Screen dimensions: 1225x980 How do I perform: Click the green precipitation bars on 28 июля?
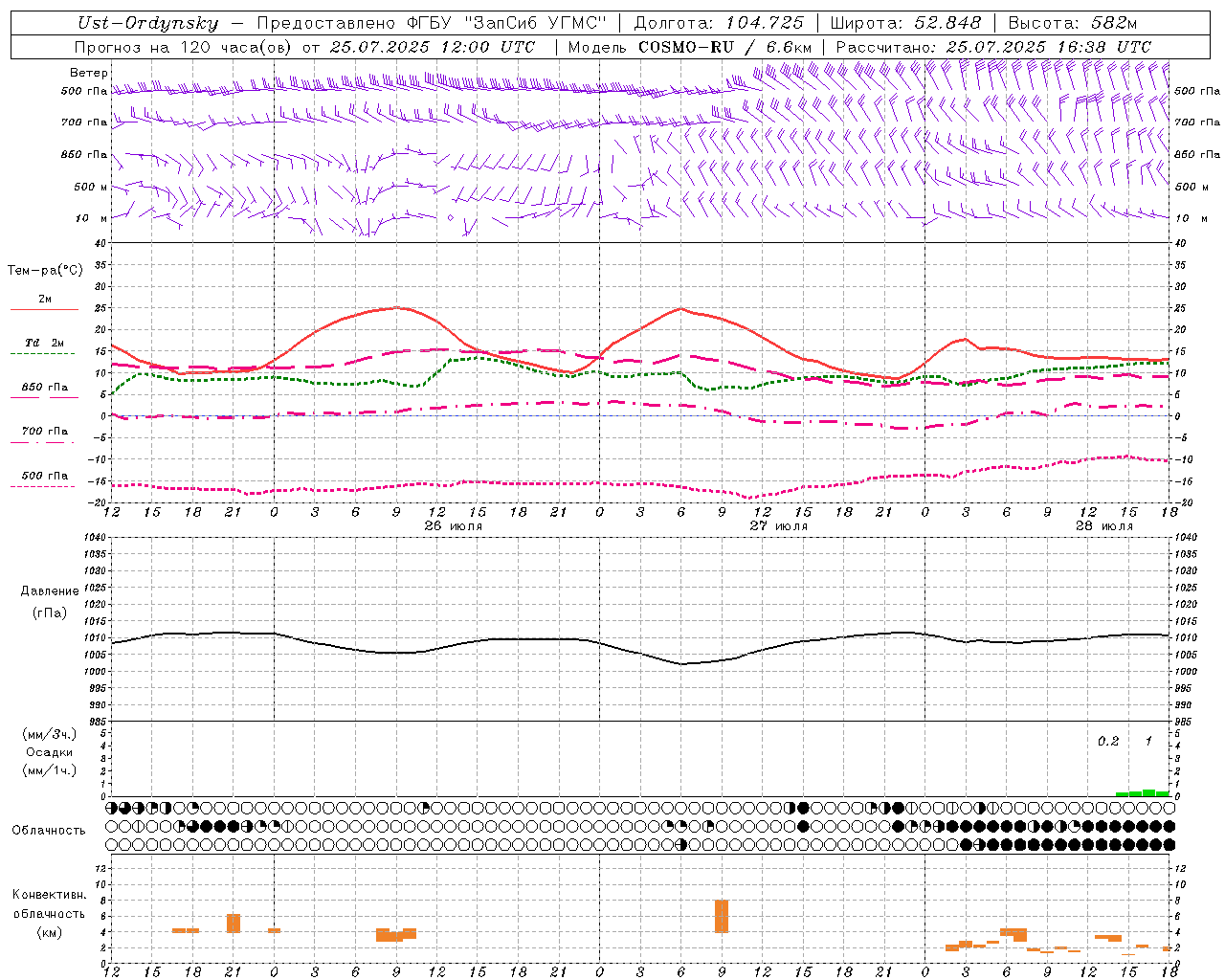pos(1142,792)
